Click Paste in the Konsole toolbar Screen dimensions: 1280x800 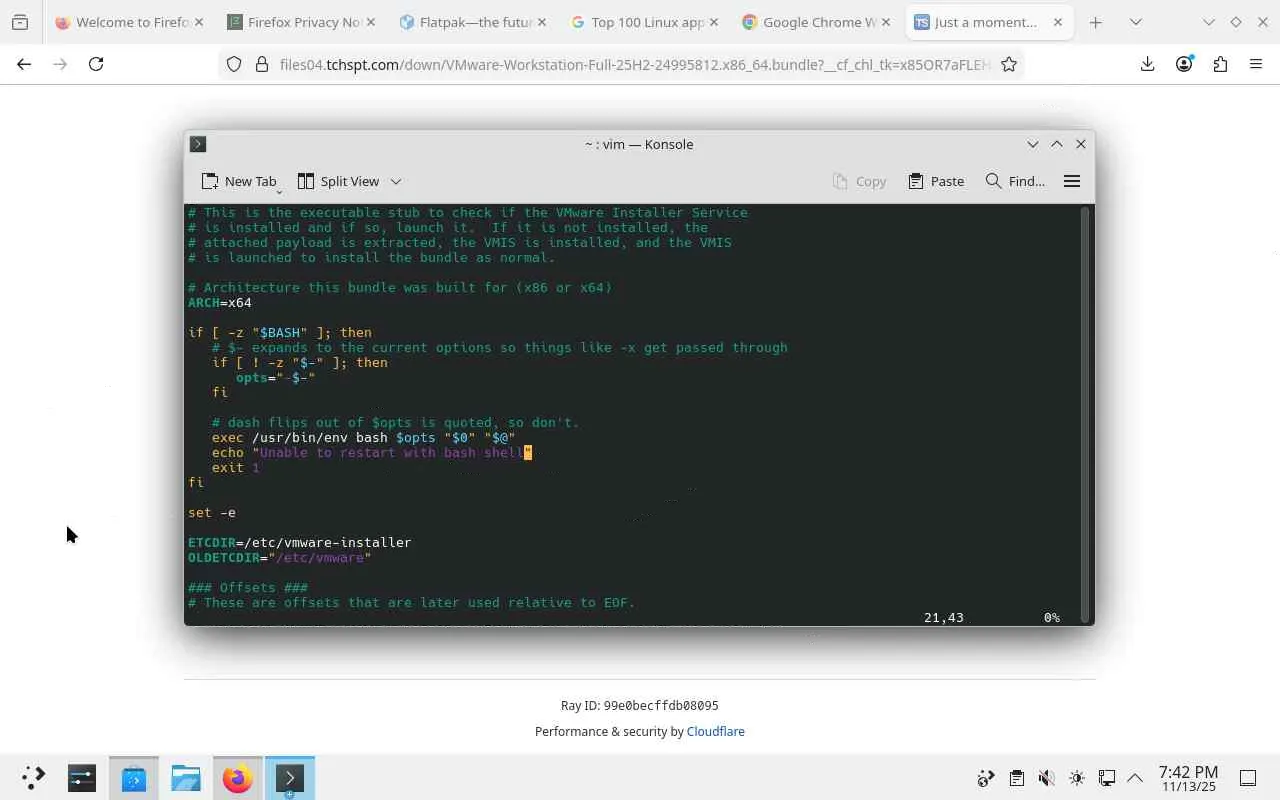tap(936, 181)
